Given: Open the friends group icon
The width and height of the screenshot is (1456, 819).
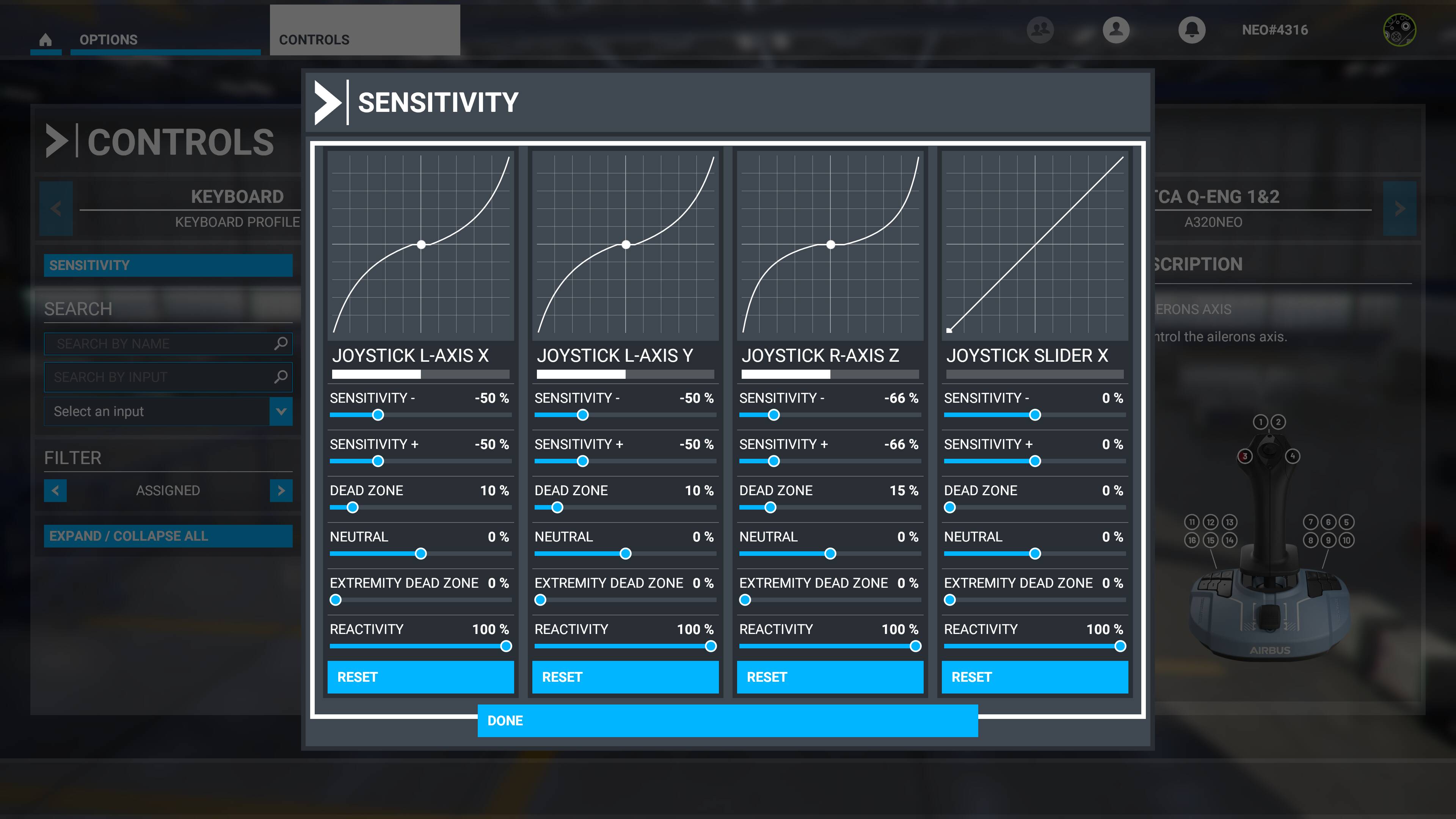Looking at the screenshot, I should [x=1040, y=30].
